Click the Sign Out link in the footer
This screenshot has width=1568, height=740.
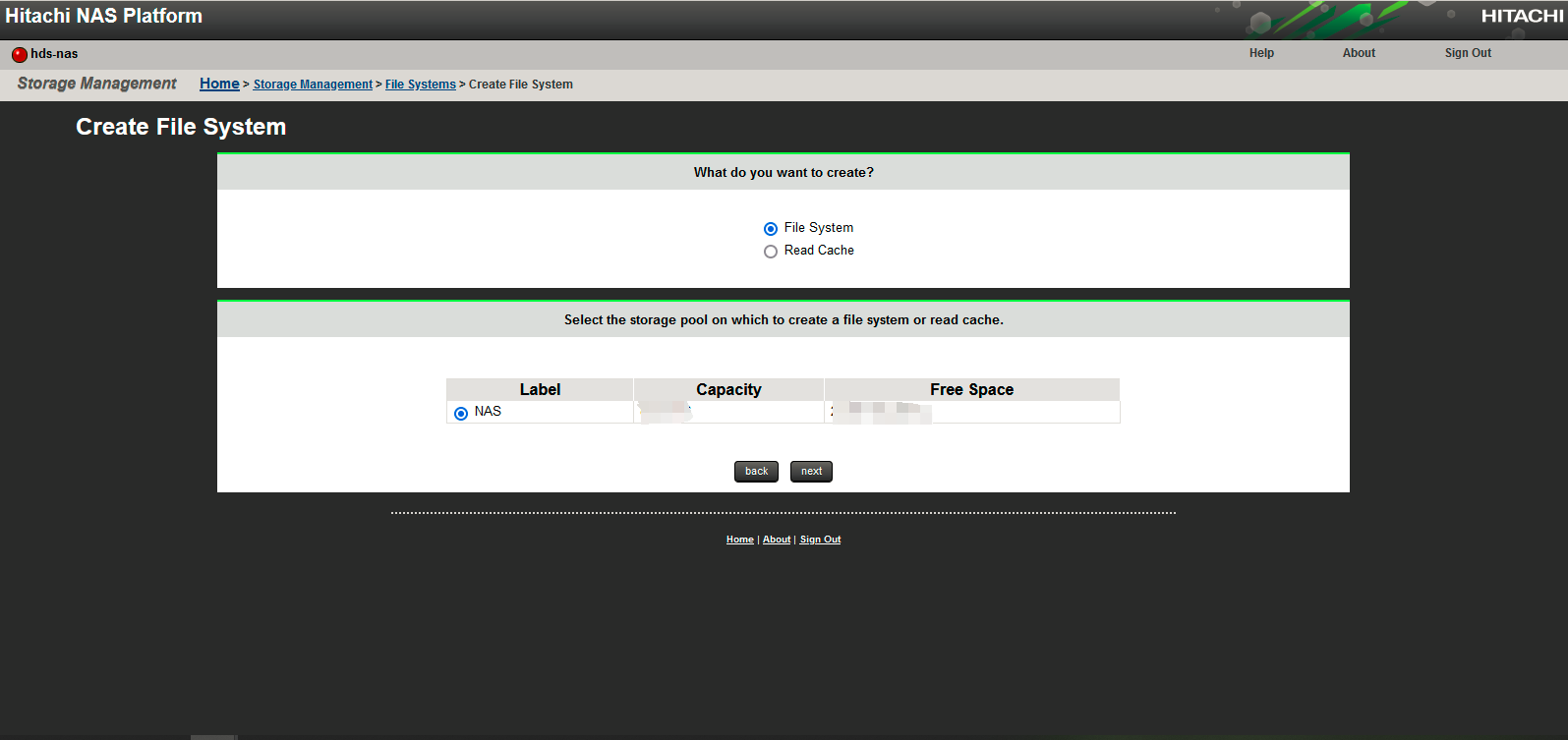820,540
